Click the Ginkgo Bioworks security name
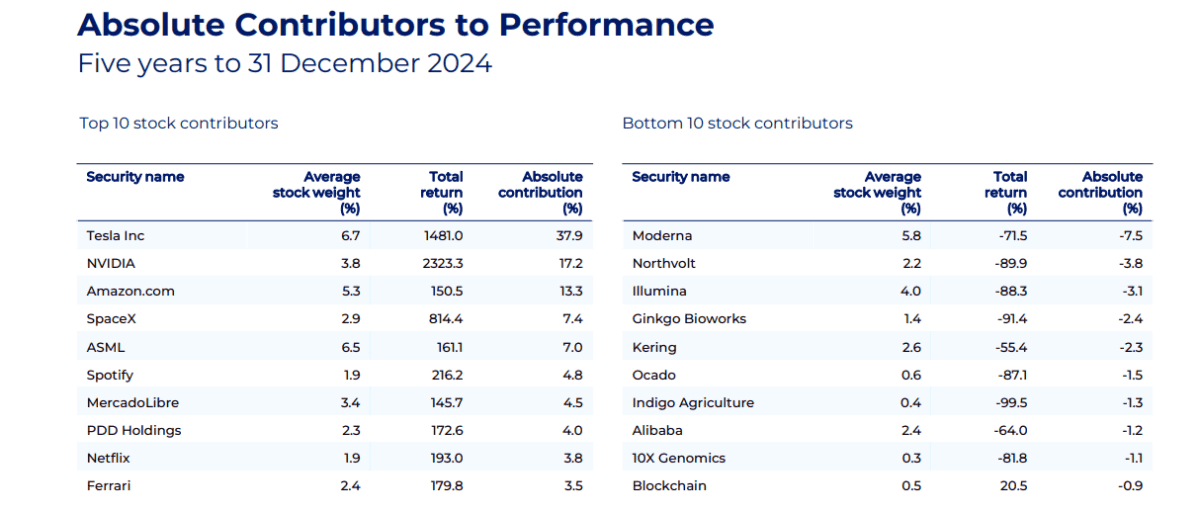This screenshot has width=1200, height=512. click(x=689, y=319)
